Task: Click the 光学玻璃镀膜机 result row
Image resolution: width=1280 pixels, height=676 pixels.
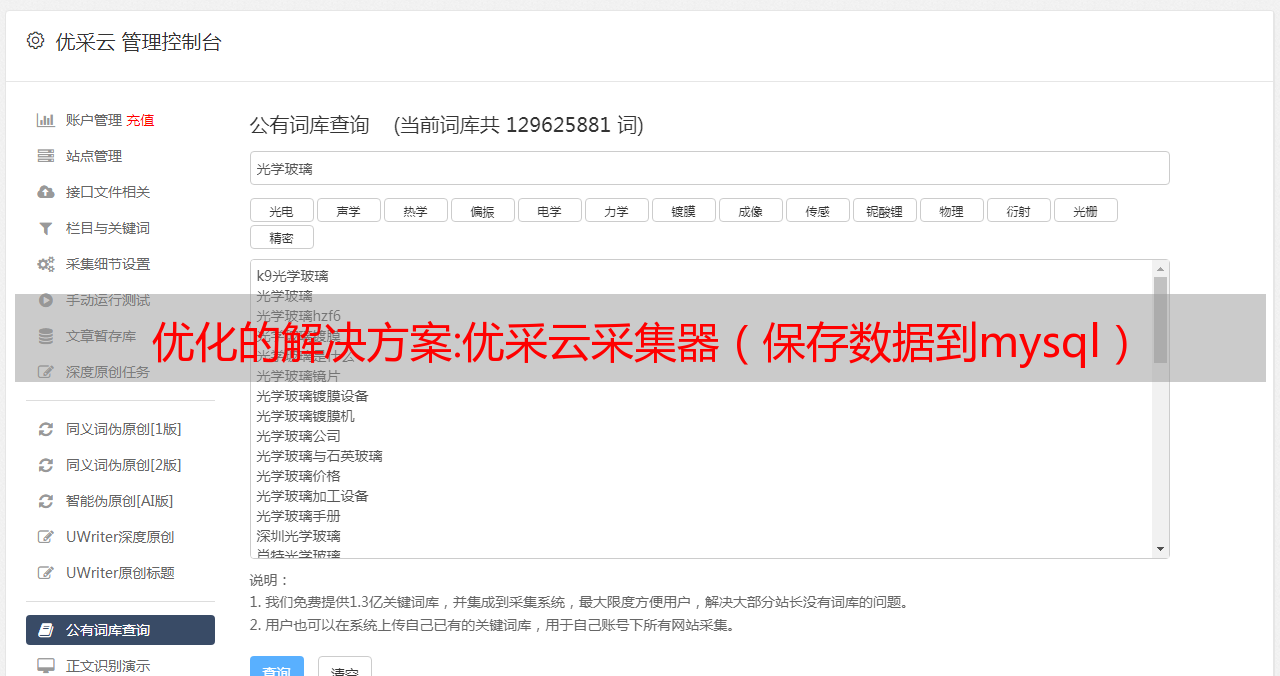Action: pos(702,416)
